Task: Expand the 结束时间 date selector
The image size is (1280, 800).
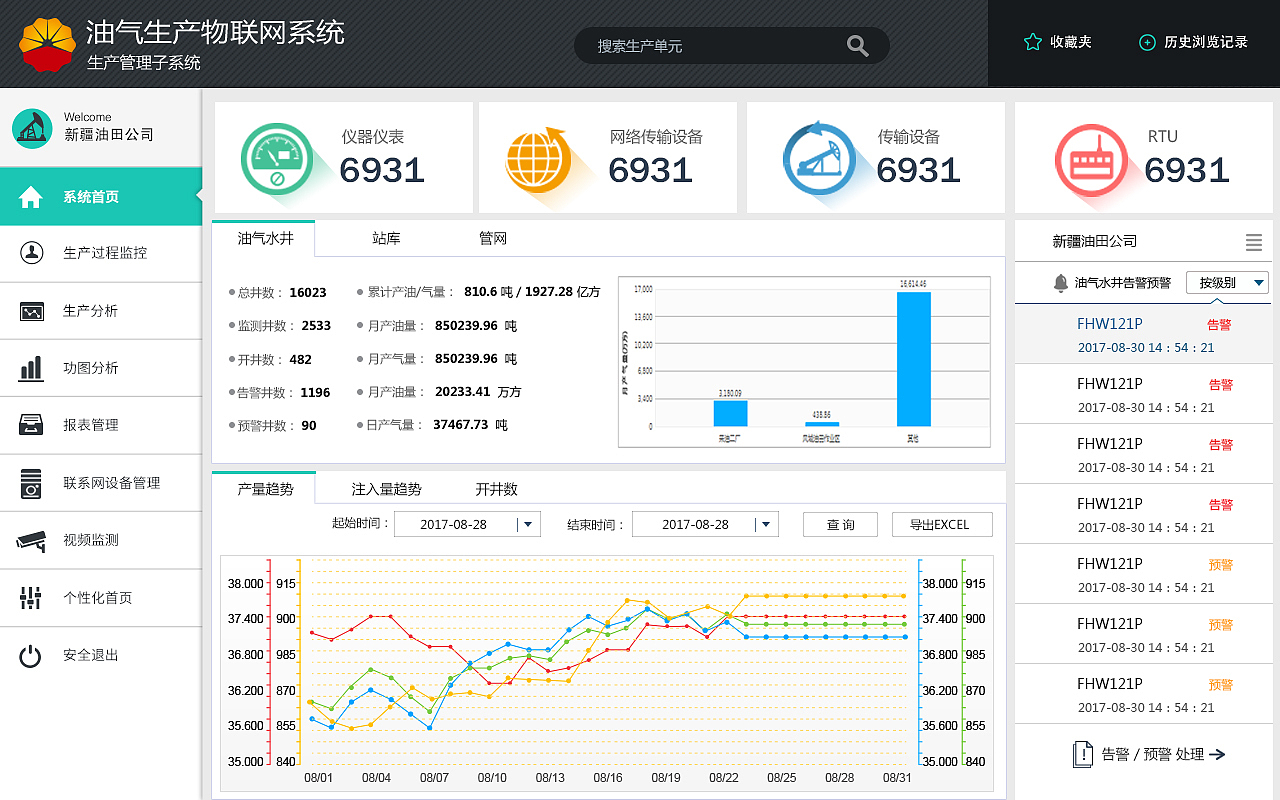Action: click(x=765, y=523)
